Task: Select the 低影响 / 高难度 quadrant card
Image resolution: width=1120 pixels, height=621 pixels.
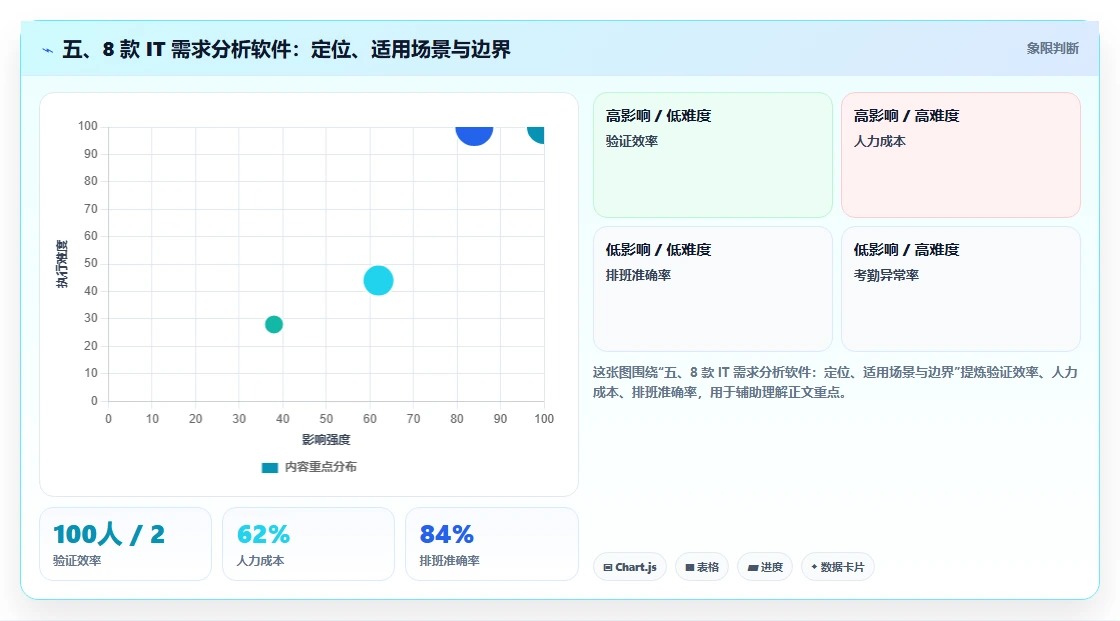Action: point(961,289)
